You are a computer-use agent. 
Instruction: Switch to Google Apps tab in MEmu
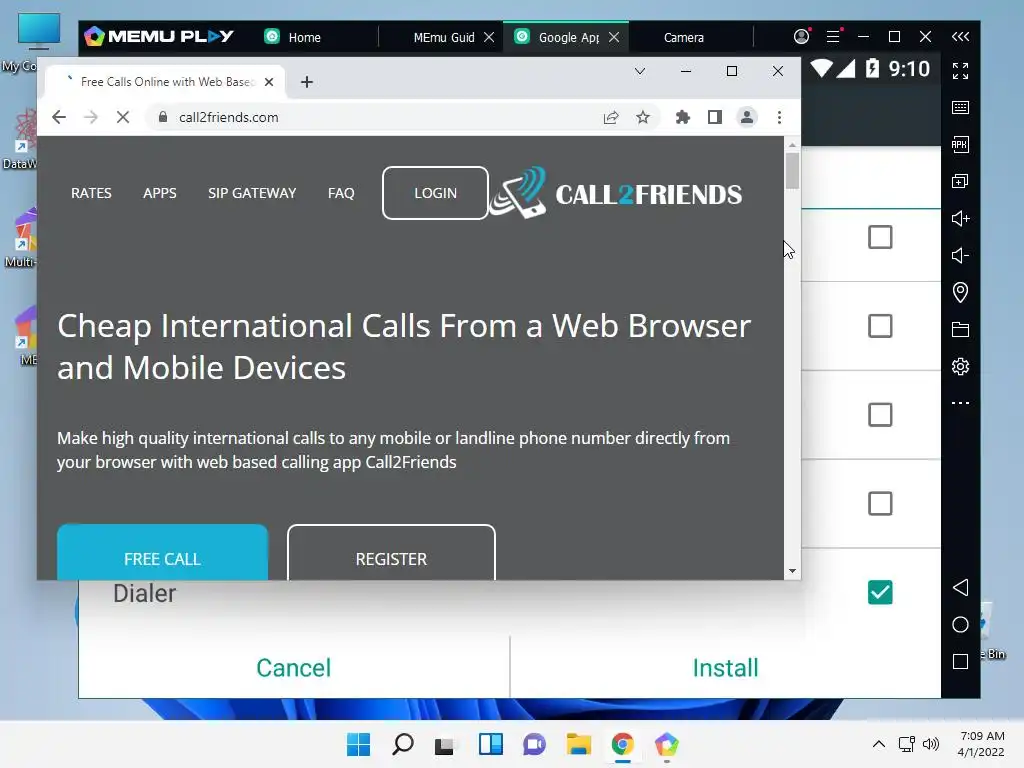[x=568, y=37]
